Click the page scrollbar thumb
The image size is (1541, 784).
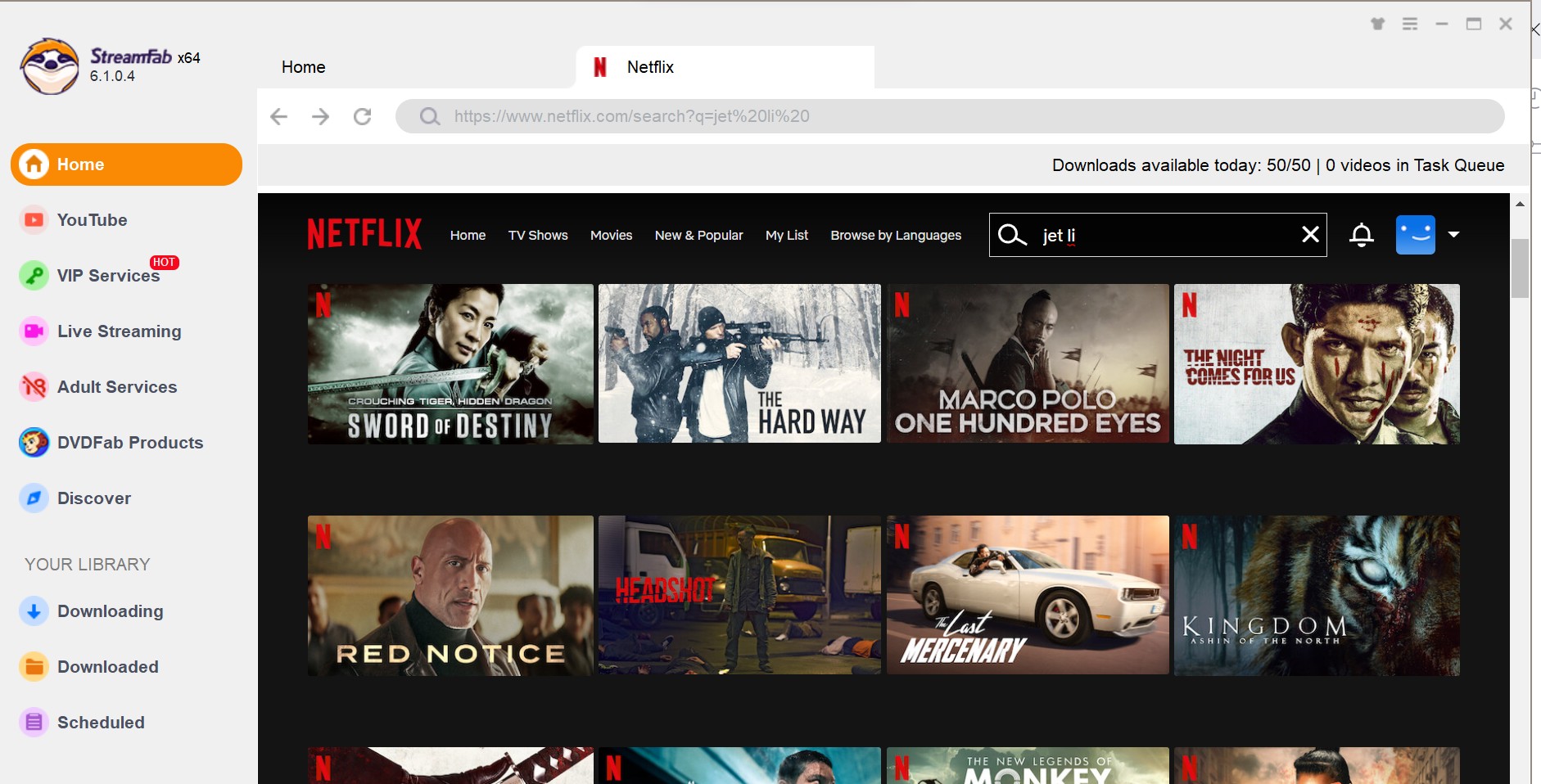tap(1520, 268)
